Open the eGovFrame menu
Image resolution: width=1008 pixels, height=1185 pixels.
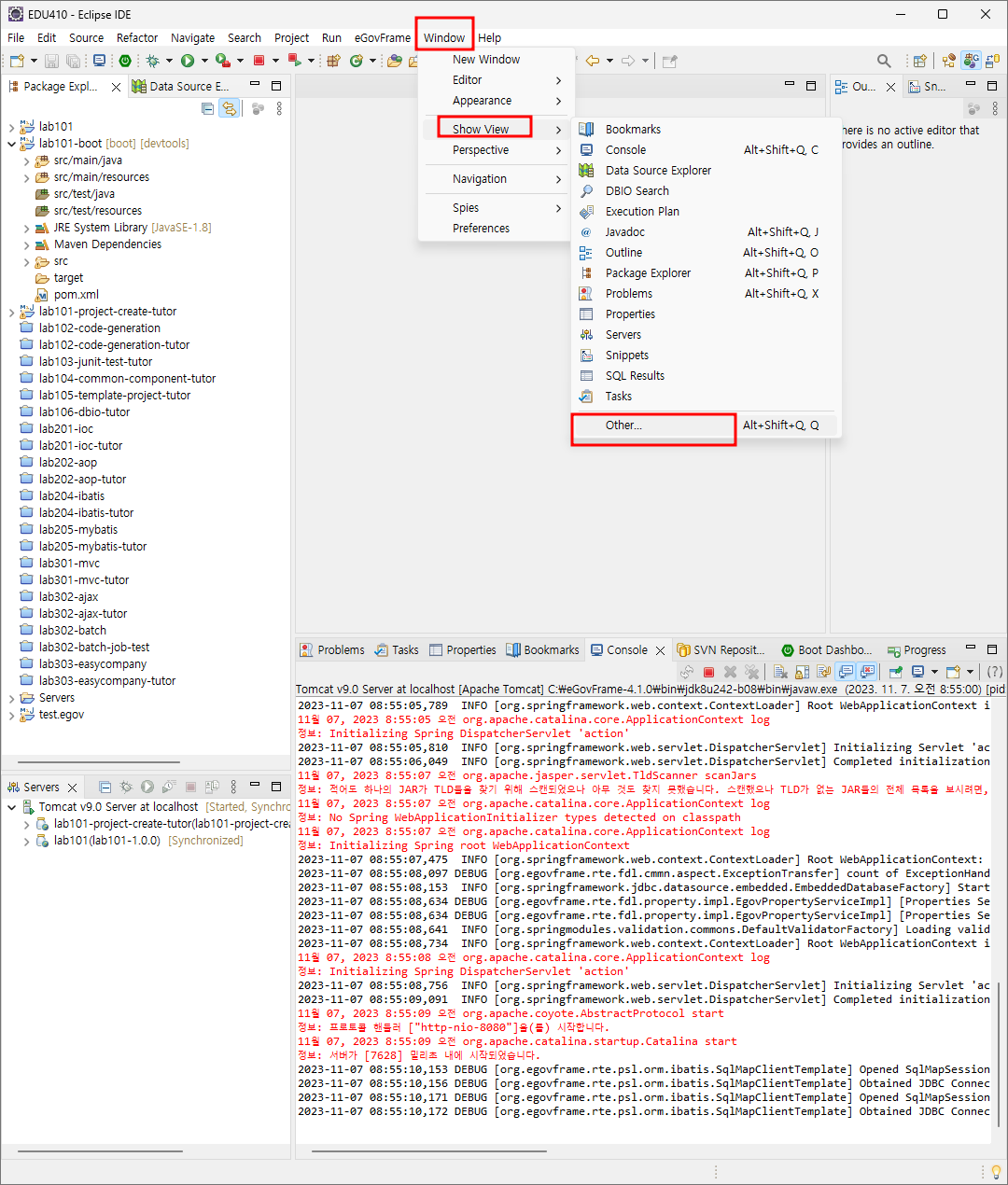click(383, 37)
